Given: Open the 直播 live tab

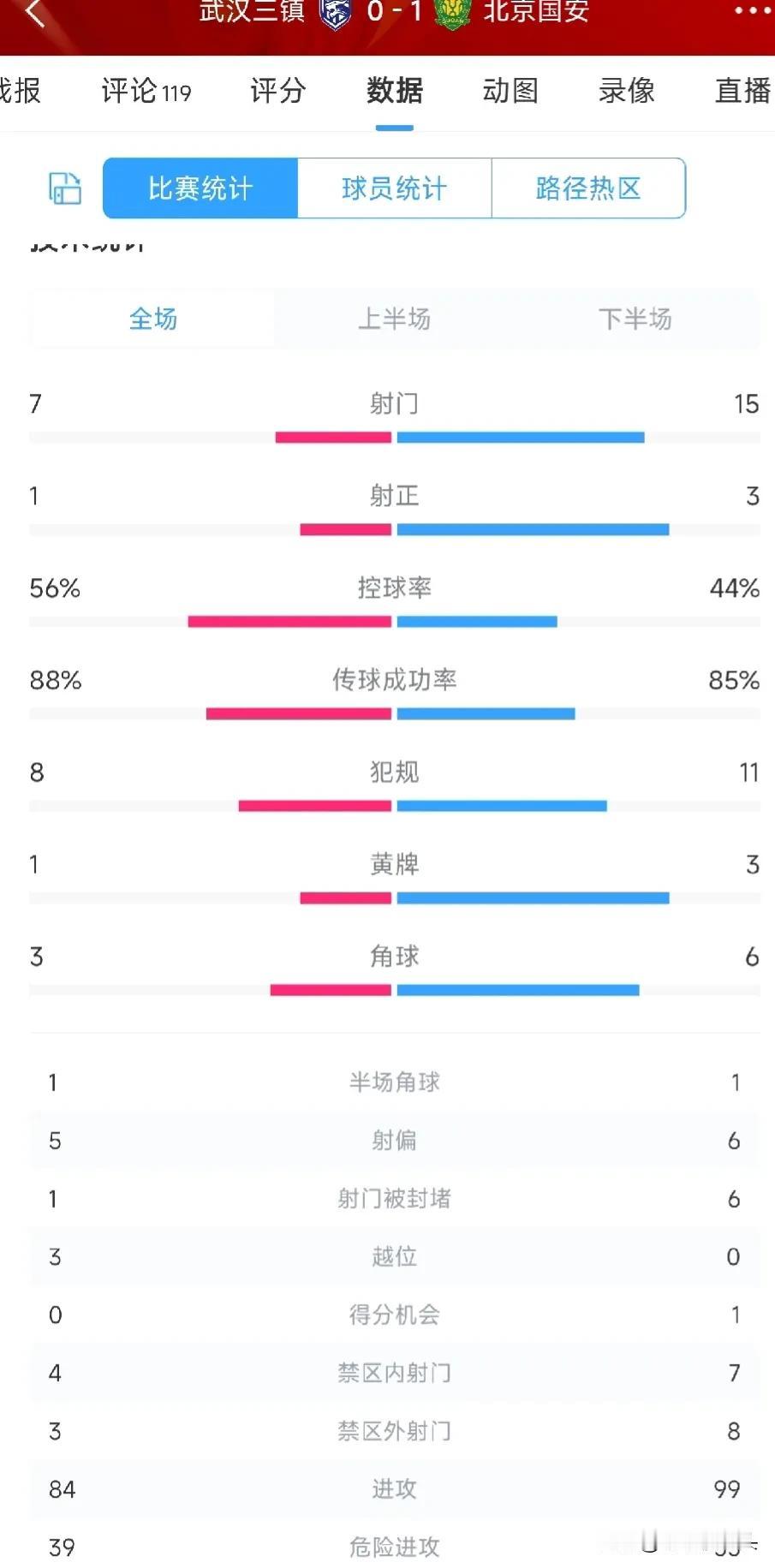Looking at the screenshot, I should click(x=743, y=91).
